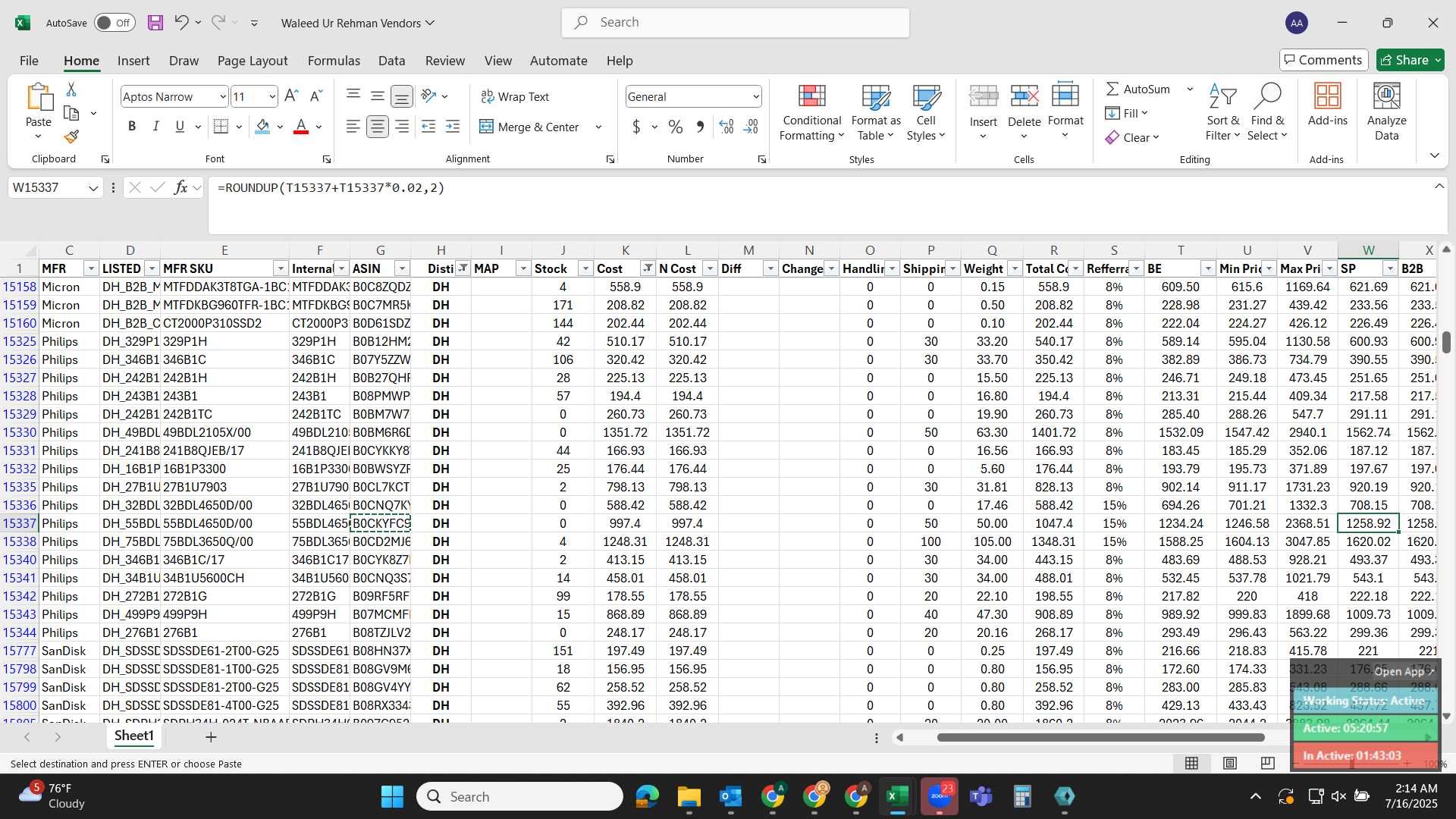Click the Clear button
Screen dimensions: 1456x819
(x=1131, y=137)
